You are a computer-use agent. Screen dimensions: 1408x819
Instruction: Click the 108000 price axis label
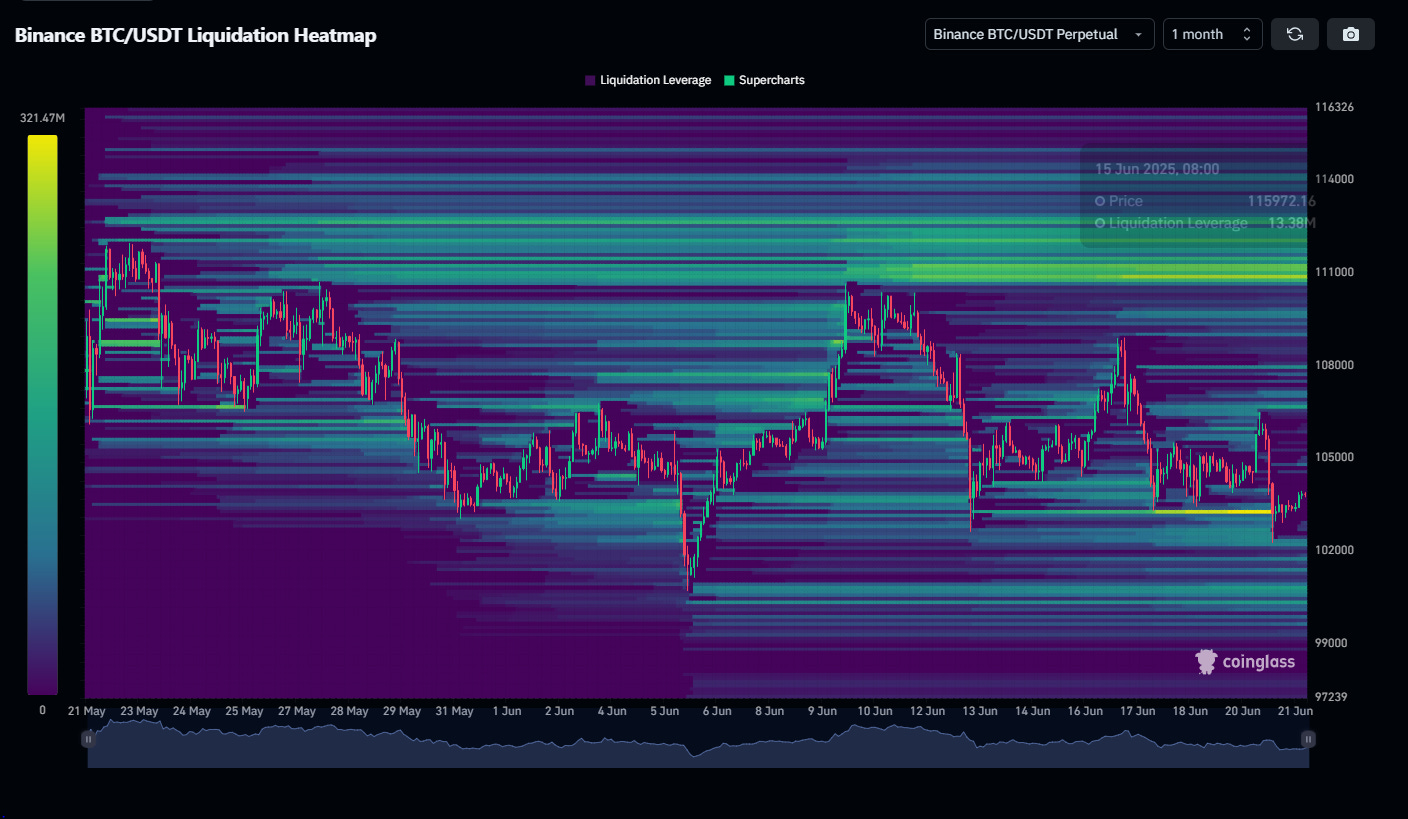(1334, 365)
